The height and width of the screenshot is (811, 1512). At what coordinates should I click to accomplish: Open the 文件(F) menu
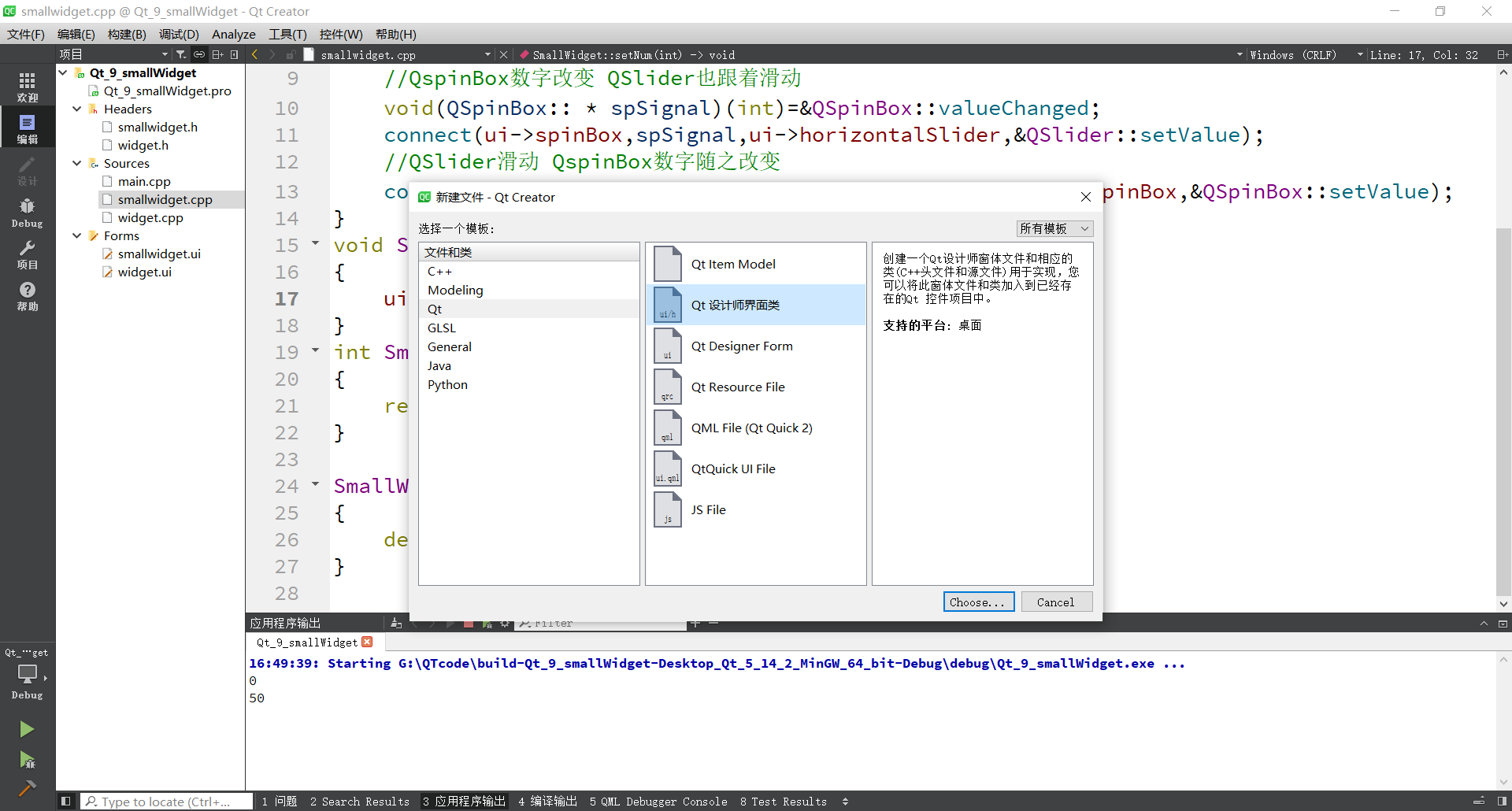[x=26, y=34]
